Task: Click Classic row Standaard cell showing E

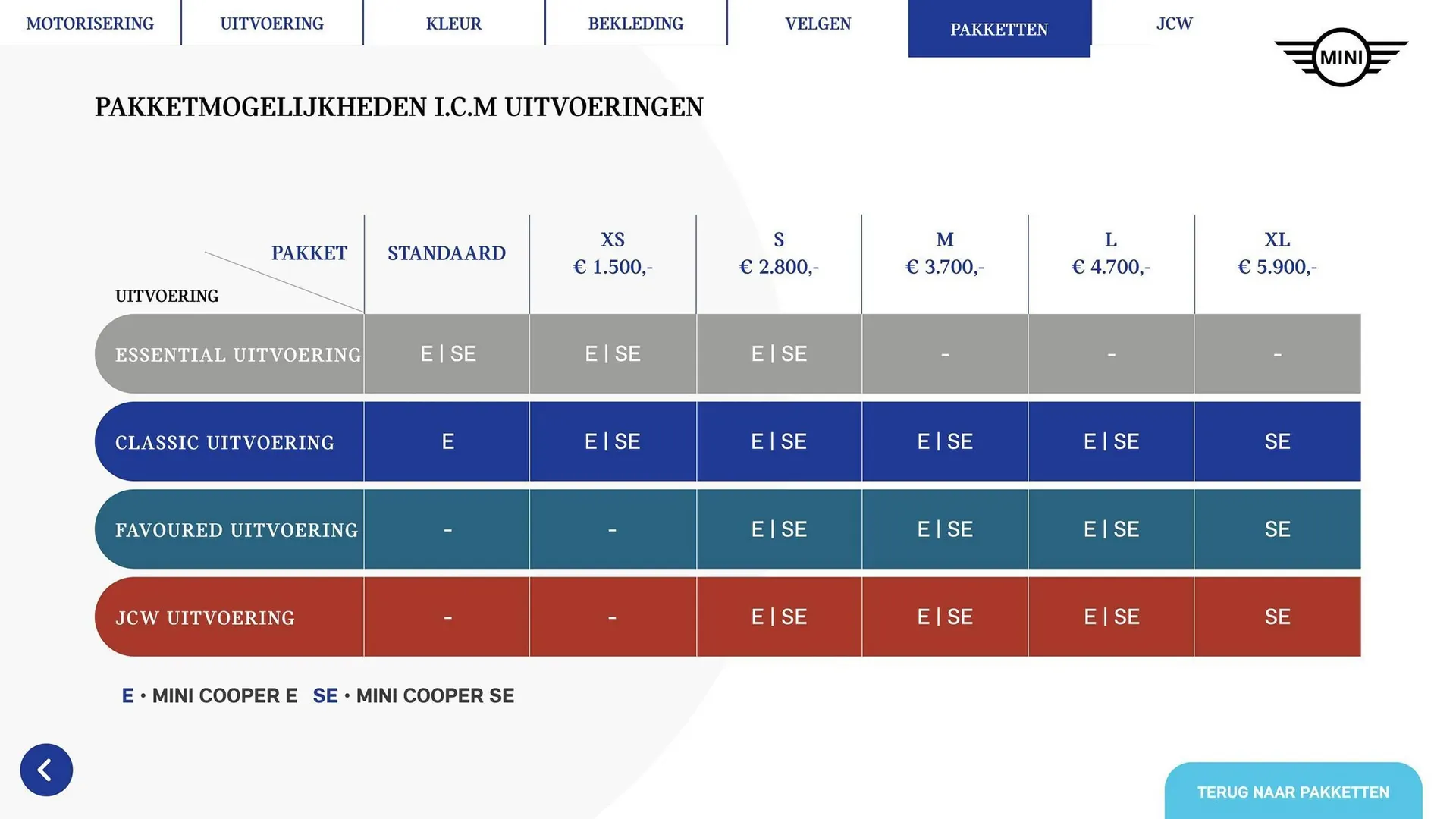Action: 447,441
